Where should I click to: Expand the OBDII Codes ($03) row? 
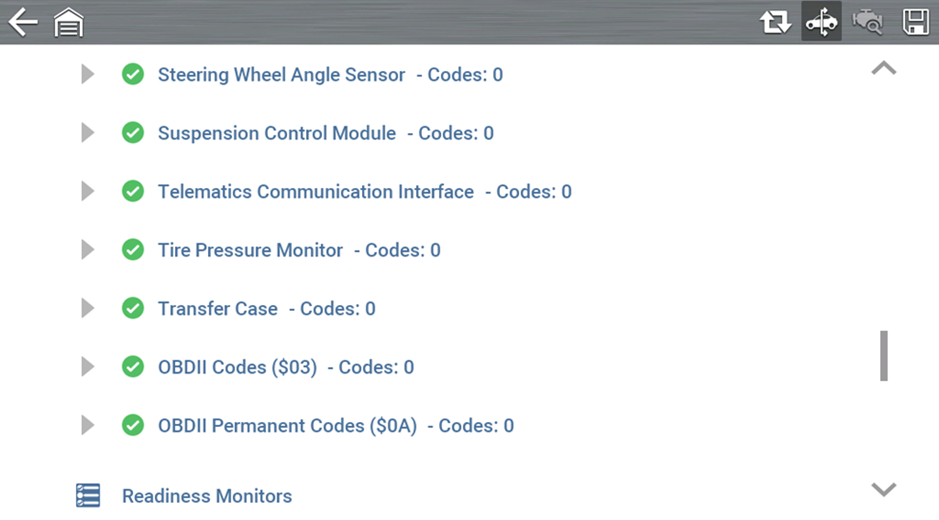click(x=87, y=367)
